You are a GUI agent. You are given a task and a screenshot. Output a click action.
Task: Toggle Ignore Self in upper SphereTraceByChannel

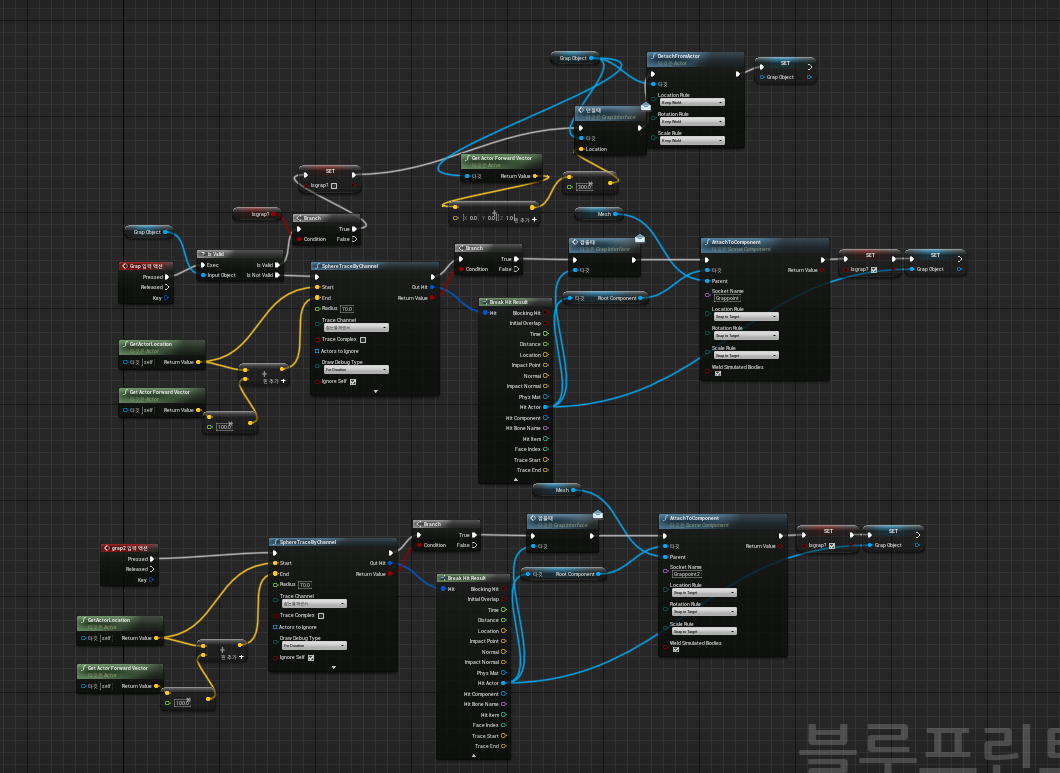[353, 381]
